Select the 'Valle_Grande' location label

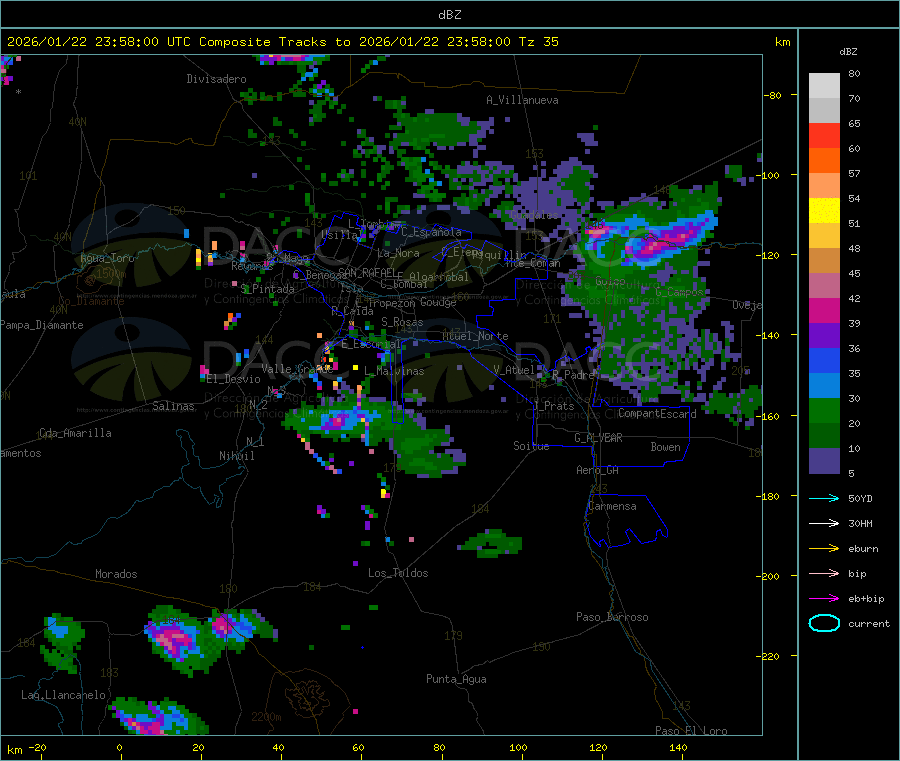[297, 368]
